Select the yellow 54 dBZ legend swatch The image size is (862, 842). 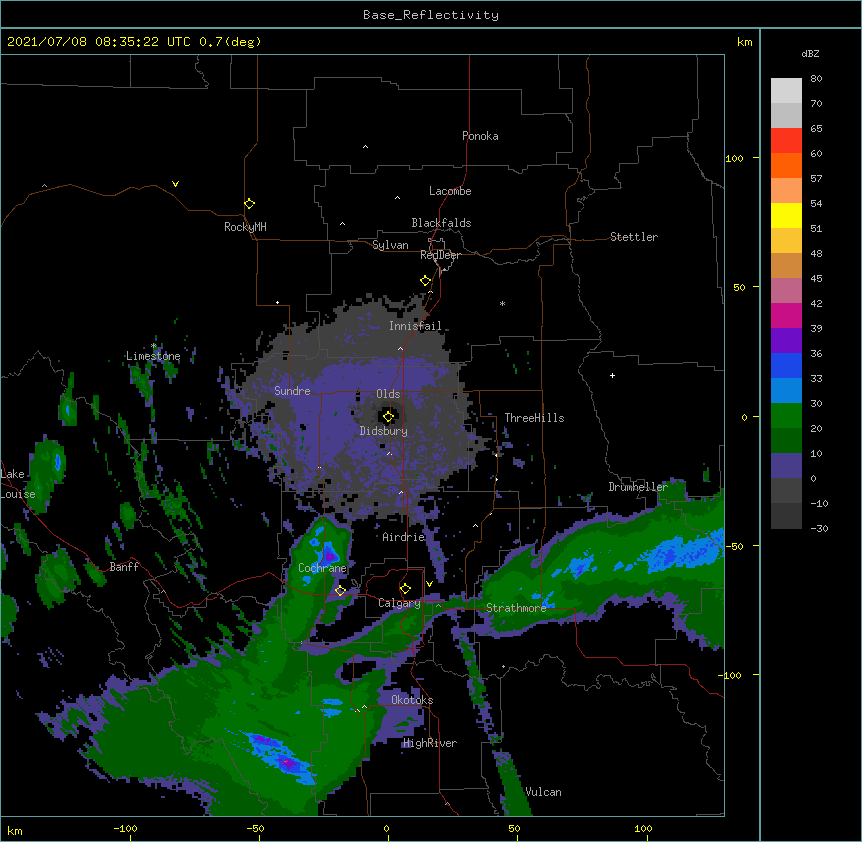pyautogui.click(x=786, y=215)
